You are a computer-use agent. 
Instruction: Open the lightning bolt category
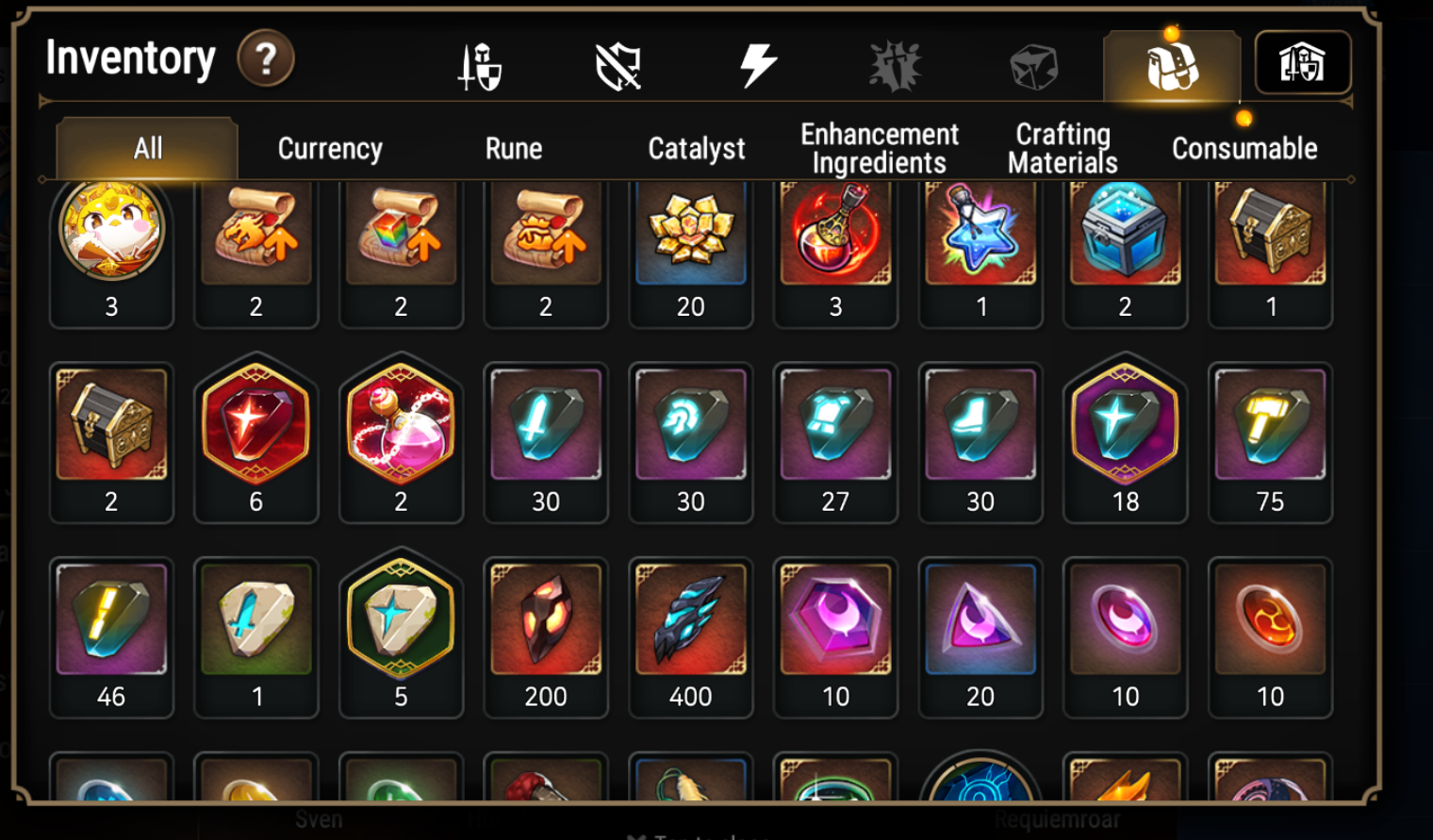tap(757, 66)
